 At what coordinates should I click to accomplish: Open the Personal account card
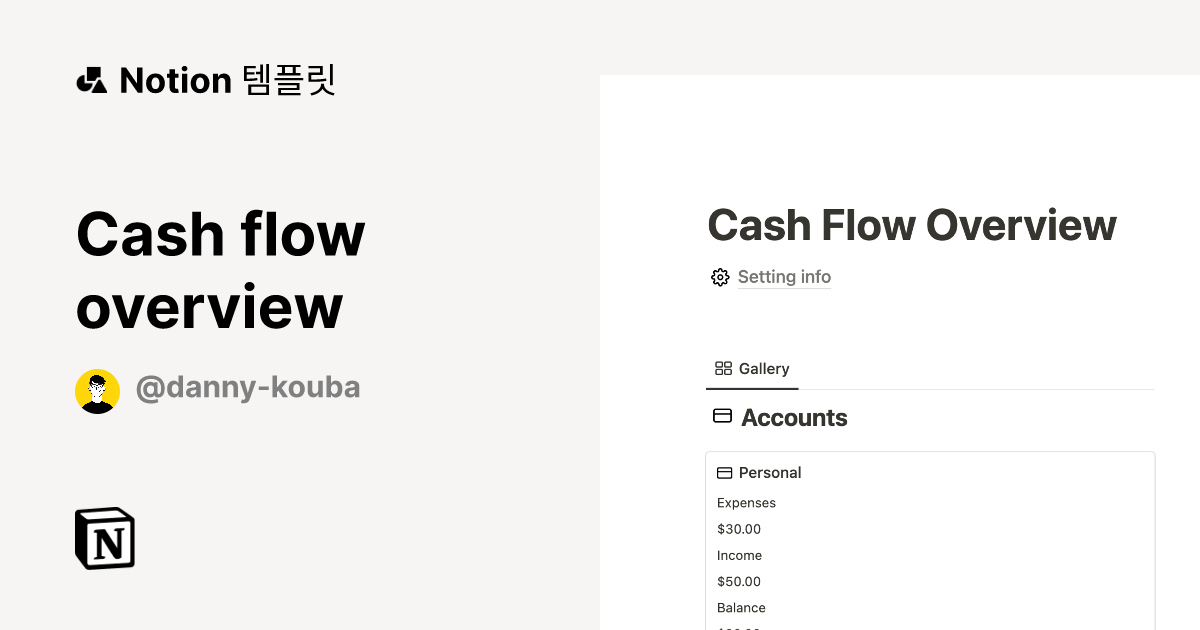click(770, 472)
